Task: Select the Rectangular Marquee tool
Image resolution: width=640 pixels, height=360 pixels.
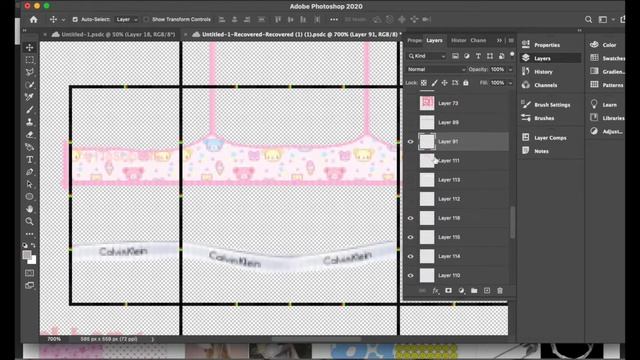Action: (x=29, y=60)
